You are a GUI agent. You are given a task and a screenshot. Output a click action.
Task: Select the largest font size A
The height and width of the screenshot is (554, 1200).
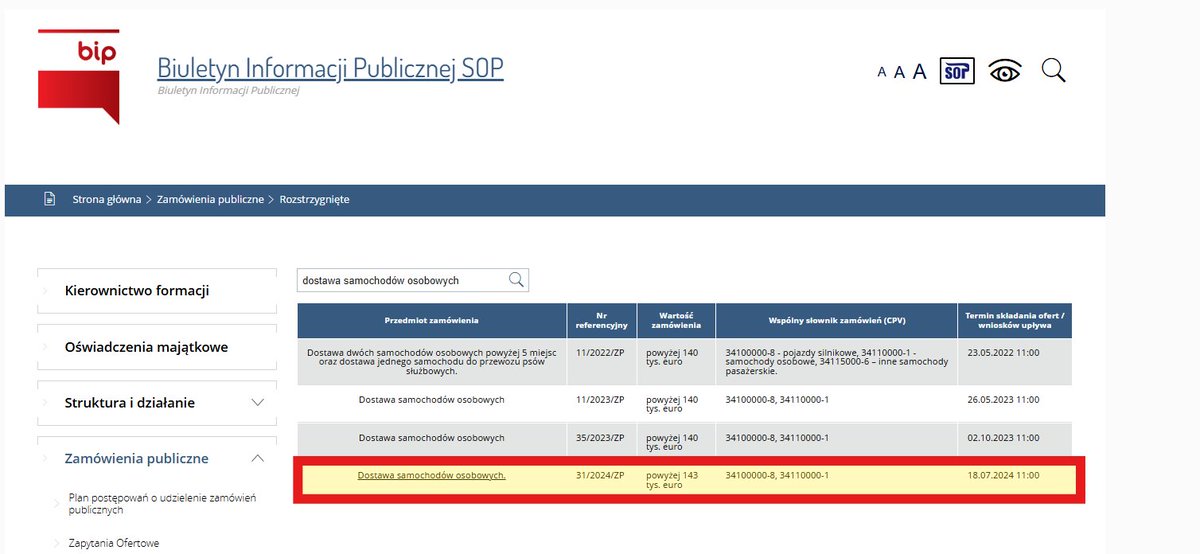coord(920,71)
